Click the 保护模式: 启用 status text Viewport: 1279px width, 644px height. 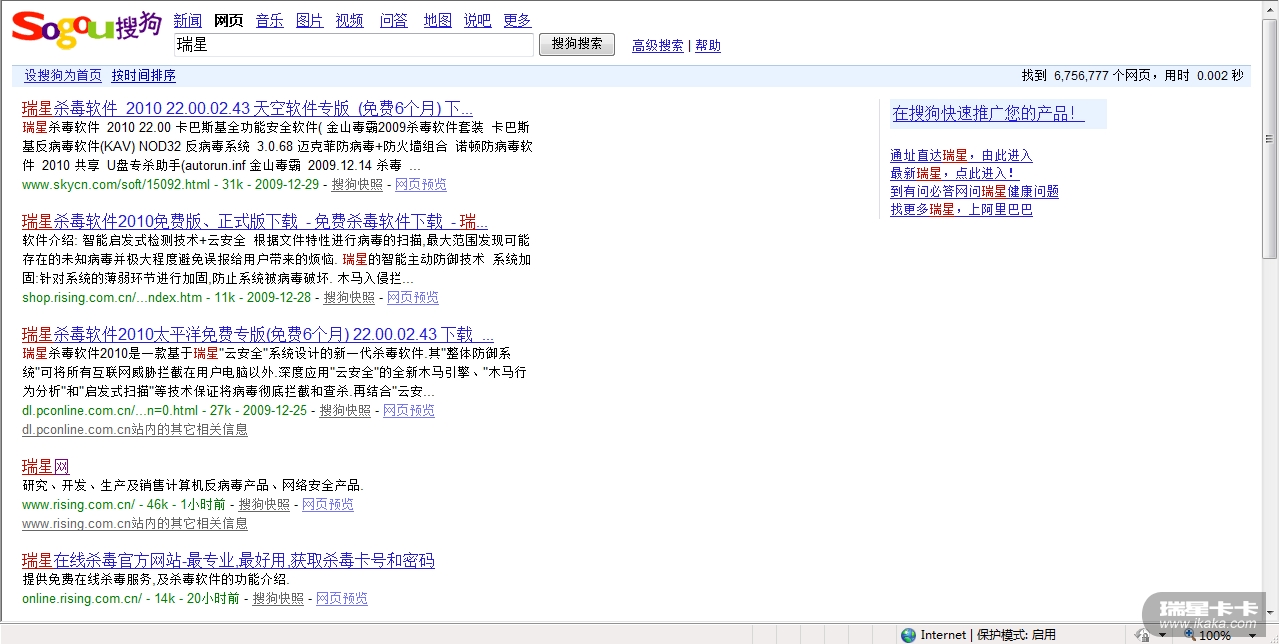1016,635
